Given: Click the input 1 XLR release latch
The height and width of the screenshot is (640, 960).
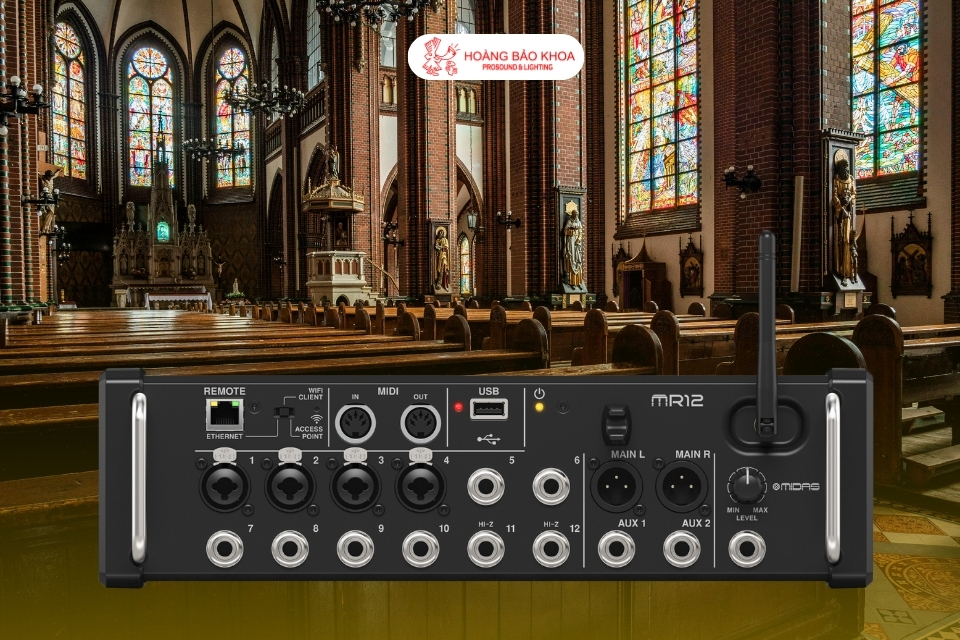Looking at the screenshot, I should (224, 455).
